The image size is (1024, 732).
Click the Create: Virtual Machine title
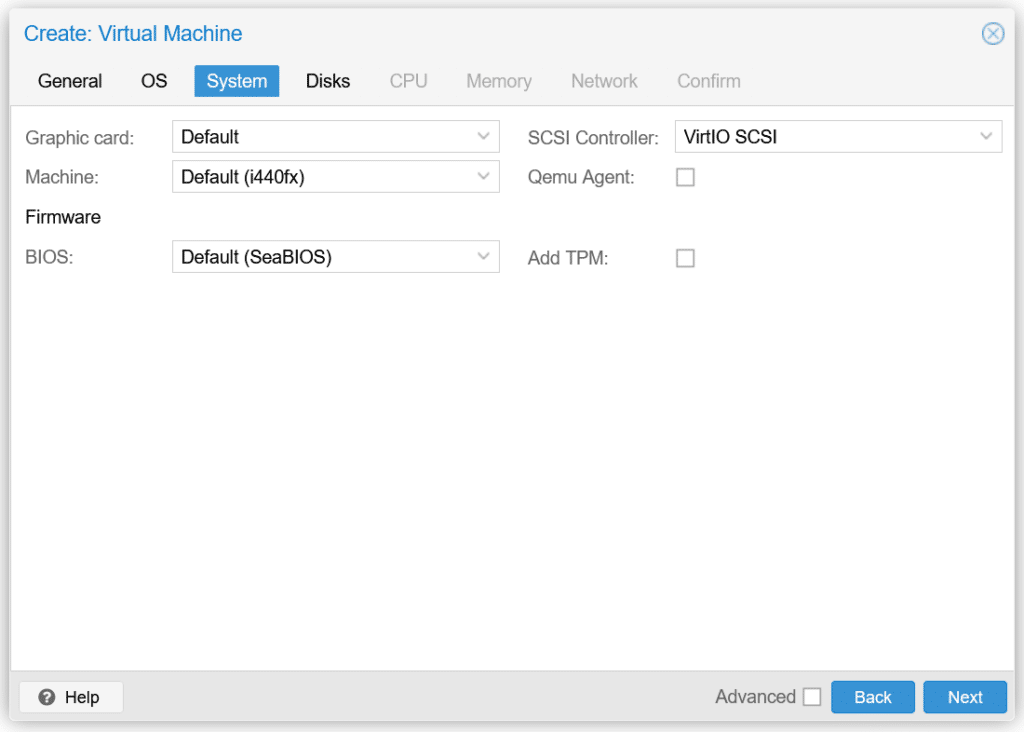(x=133, y=33)
